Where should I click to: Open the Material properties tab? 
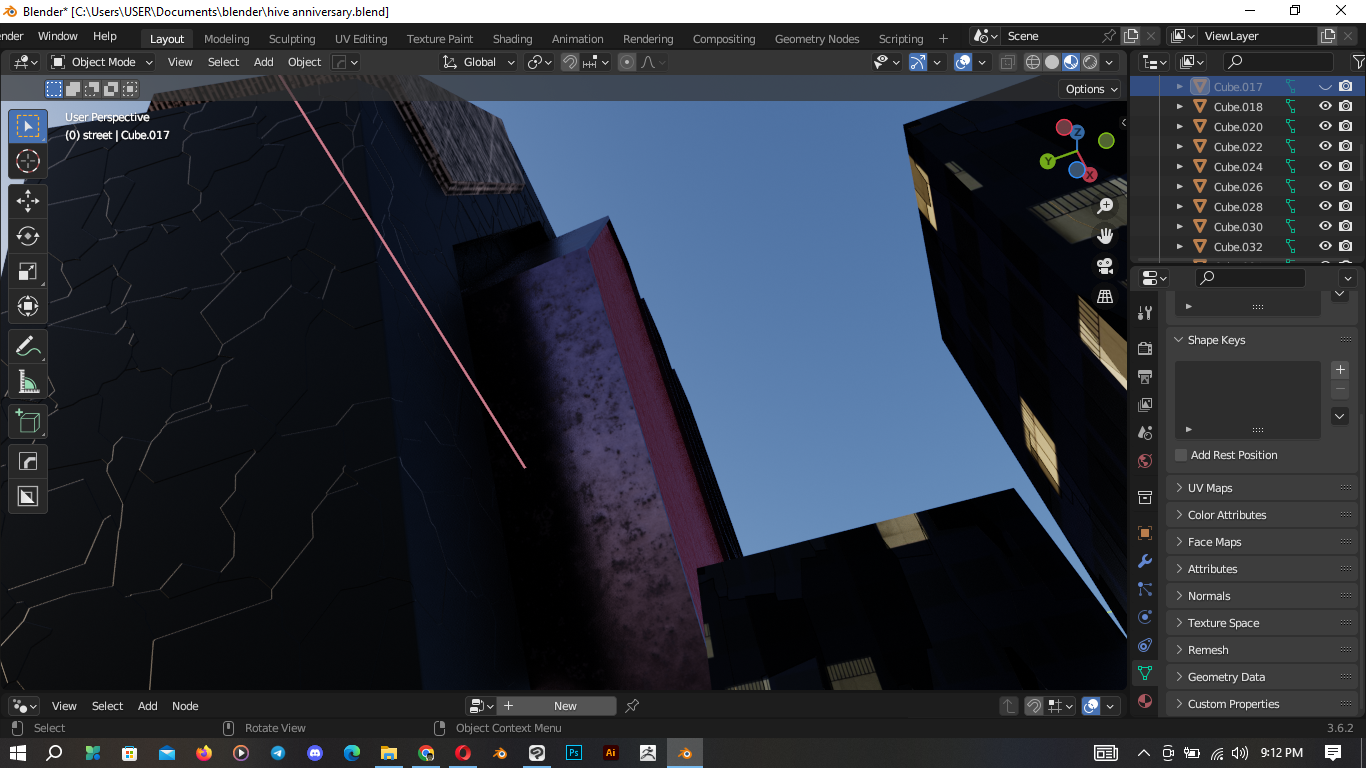pyautogui.click(x=1145, y=701)
